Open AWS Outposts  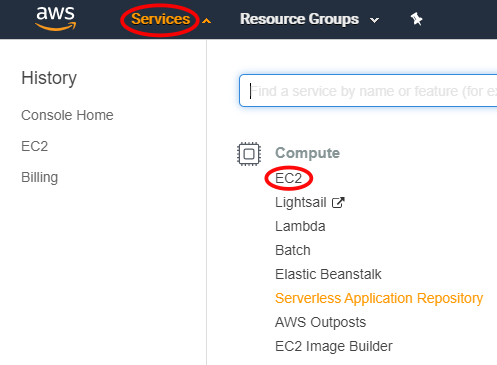[x=321, y=322]
